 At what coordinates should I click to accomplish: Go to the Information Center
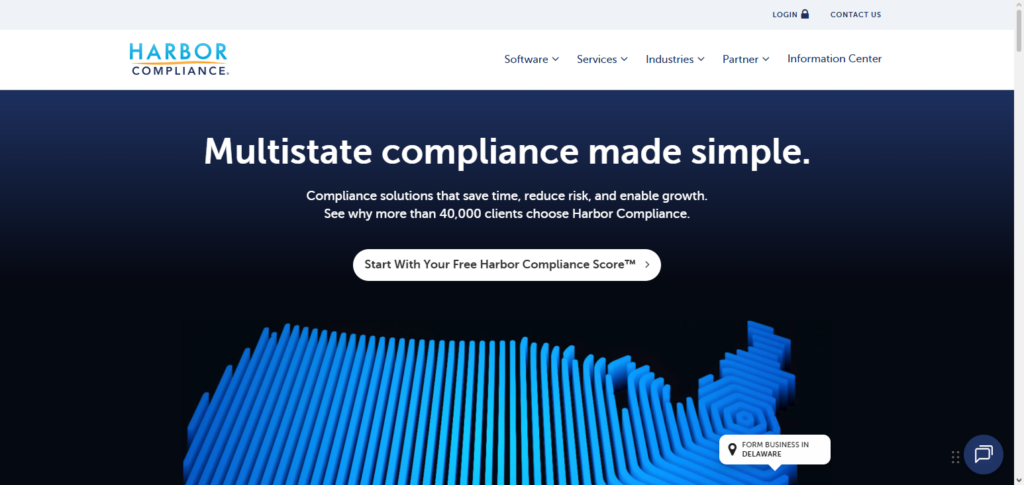point(835,59)
